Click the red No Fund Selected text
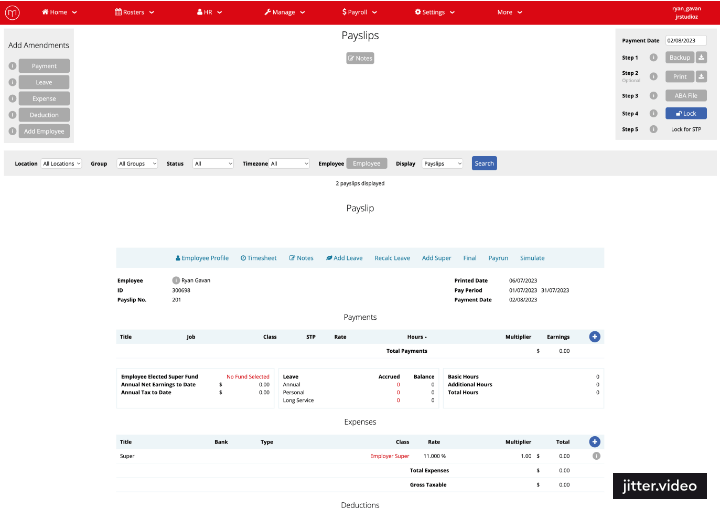720x512 pixels. click(248, 377)
